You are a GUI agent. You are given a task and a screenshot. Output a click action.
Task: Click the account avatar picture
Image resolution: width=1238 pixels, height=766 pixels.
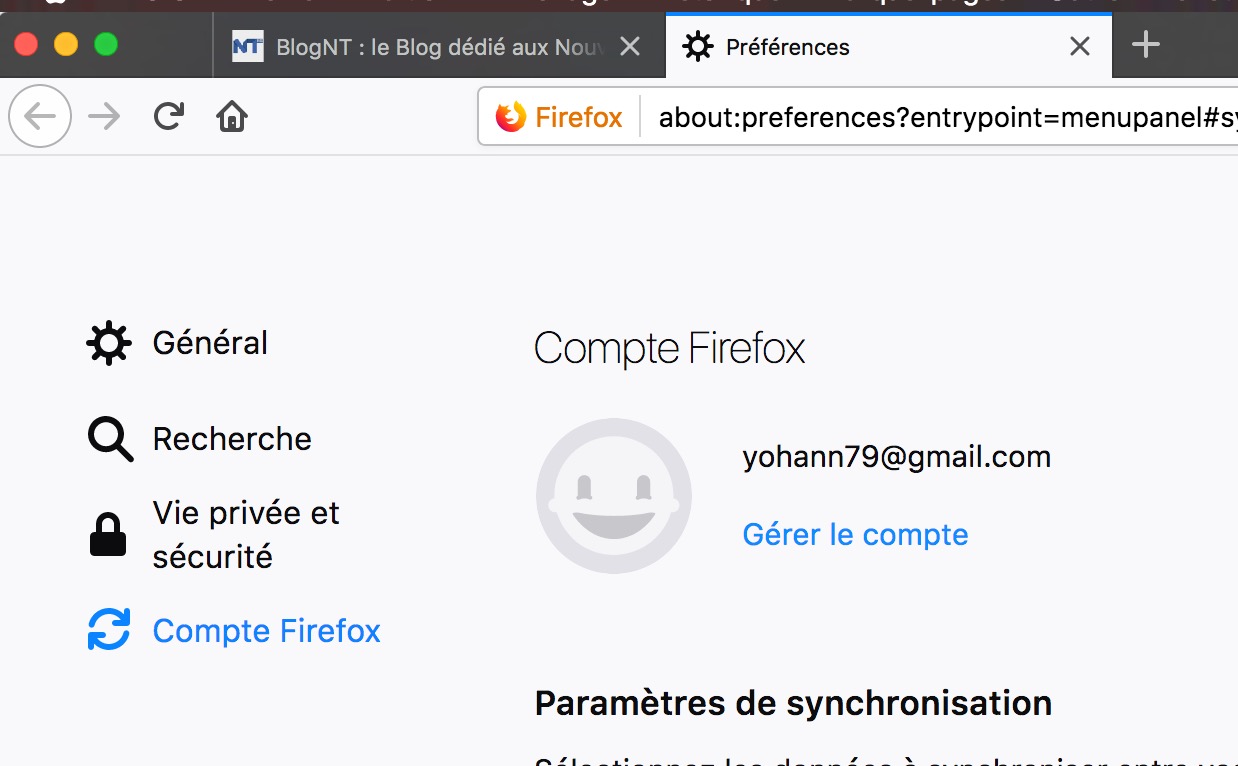613,496
